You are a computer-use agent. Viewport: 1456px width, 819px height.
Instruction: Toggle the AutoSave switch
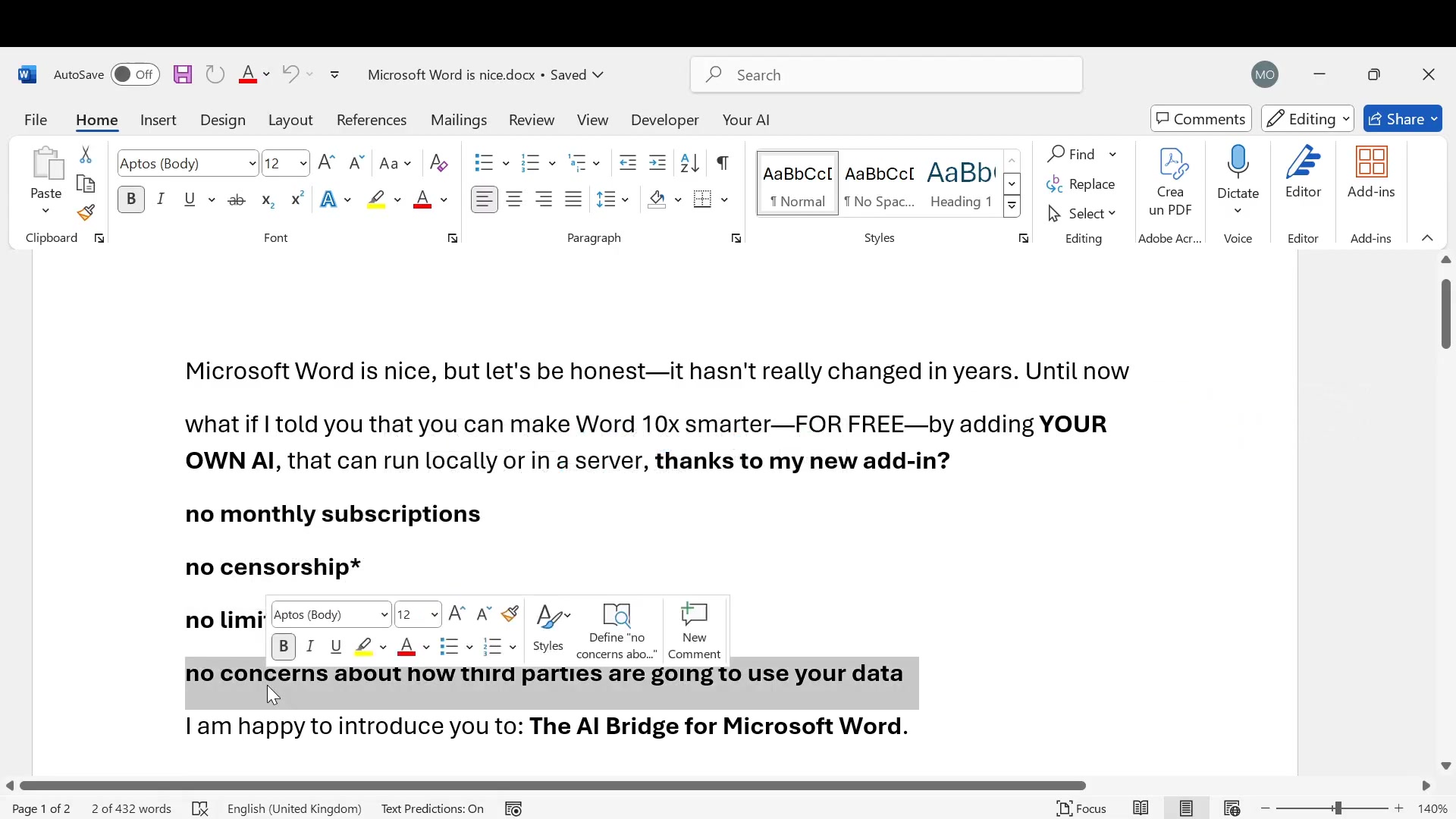click(x=135, y=74)
